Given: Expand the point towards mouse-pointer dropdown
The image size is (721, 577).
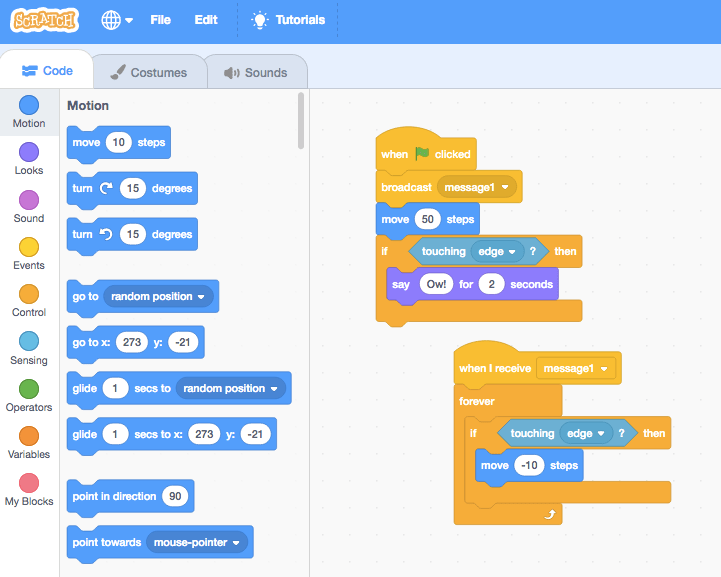Looking at the screenshot, I should (198, 542).
